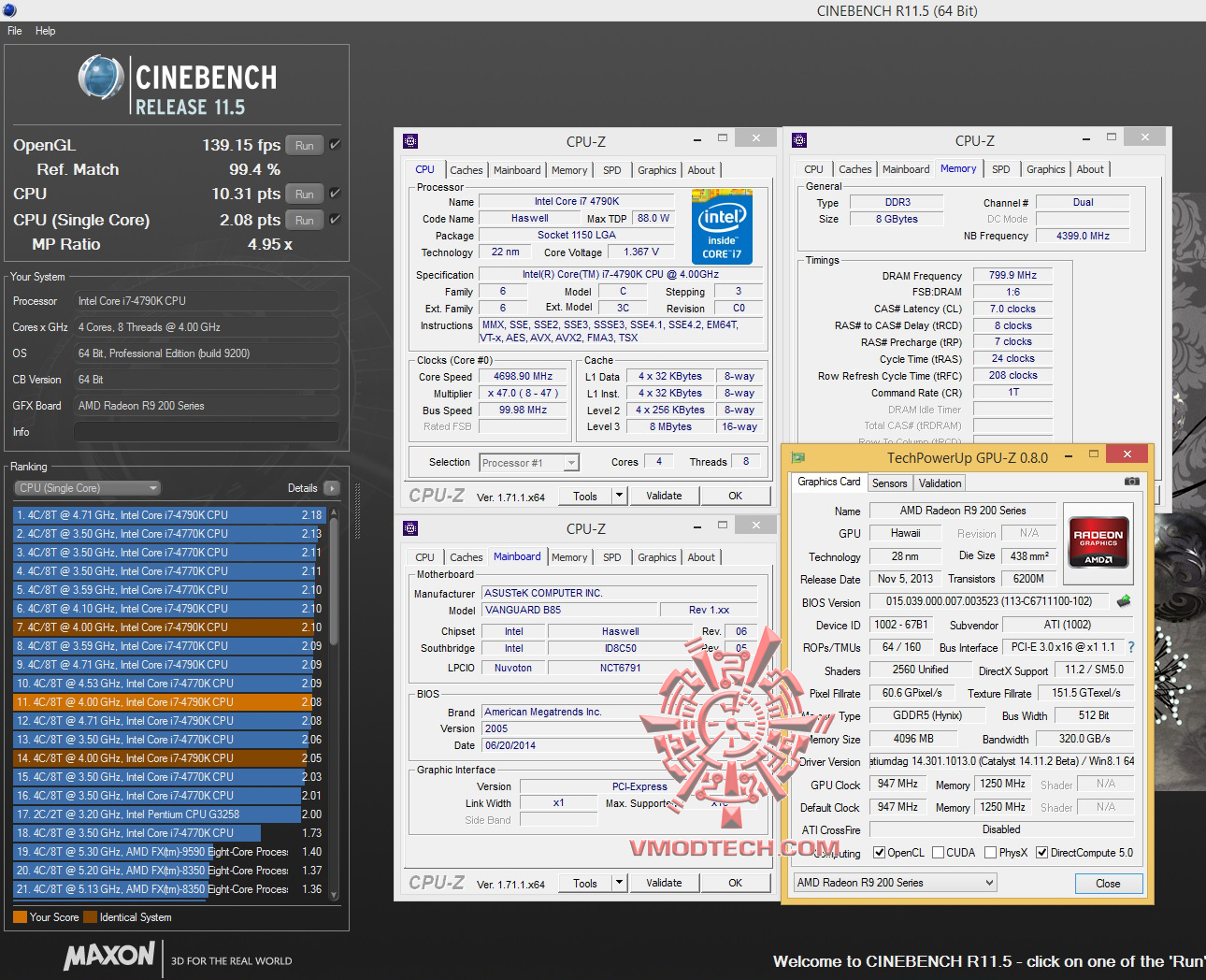This screenshot has width=1206, height=980.
Task: Open the About tab in the CPU-Z memory window
Action: click(1090, 169)
